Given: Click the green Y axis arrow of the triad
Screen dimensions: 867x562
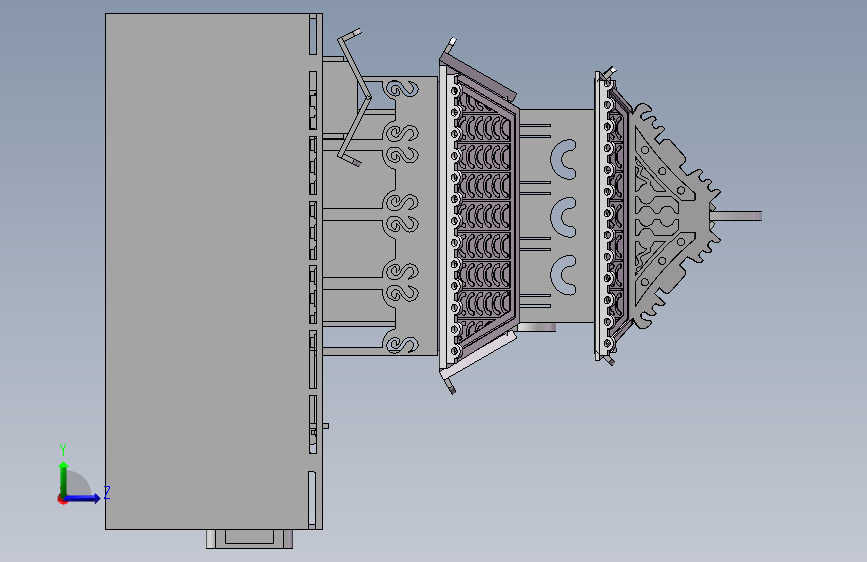Looking at the screenshot, I should (64, 478).
